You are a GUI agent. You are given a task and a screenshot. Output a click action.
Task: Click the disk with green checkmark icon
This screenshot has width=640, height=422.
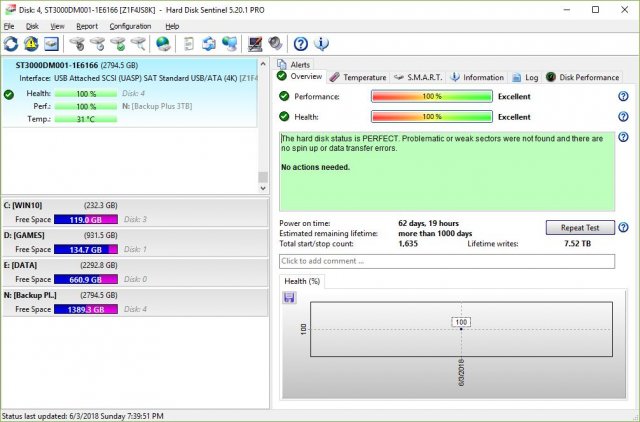118,44
